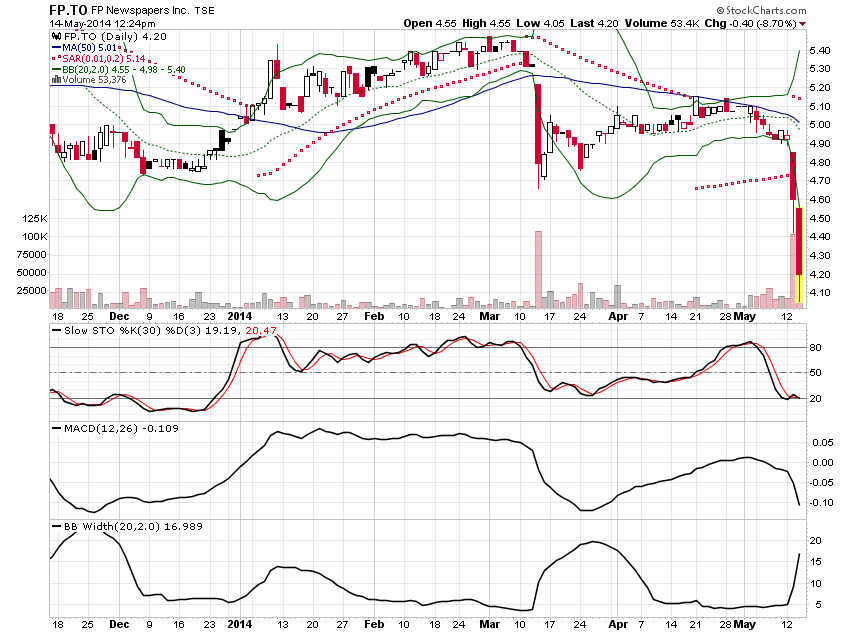
Task: Click the tall mid-March volume spike bar
Action: coord(538,269)
